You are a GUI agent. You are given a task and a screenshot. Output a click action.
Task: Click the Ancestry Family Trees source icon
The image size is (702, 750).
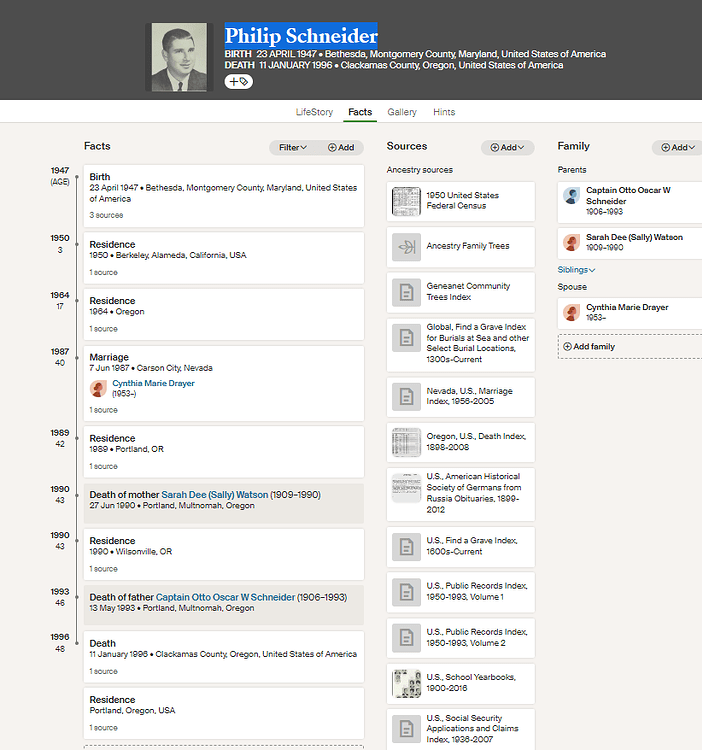pos(406,246)
